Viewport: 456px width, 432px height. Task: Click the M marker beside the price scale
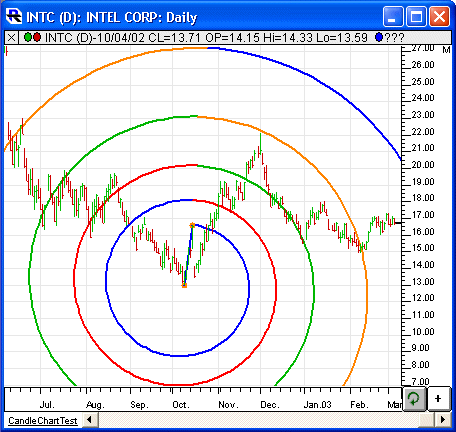pos(446,50)
